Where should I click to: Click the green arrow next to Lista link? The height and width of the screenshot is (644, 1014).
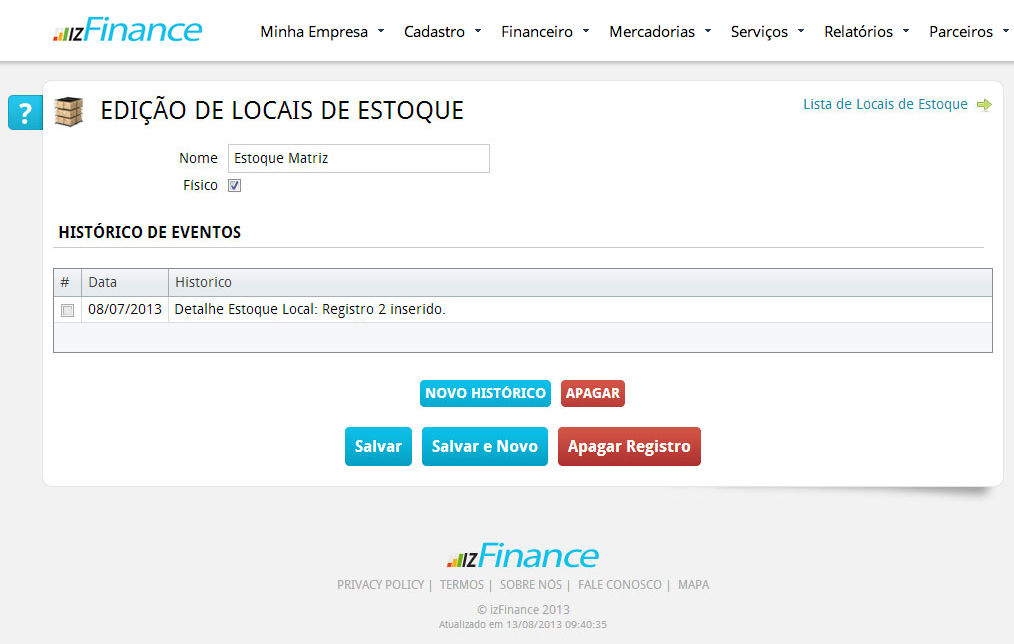tap(984, 105)
